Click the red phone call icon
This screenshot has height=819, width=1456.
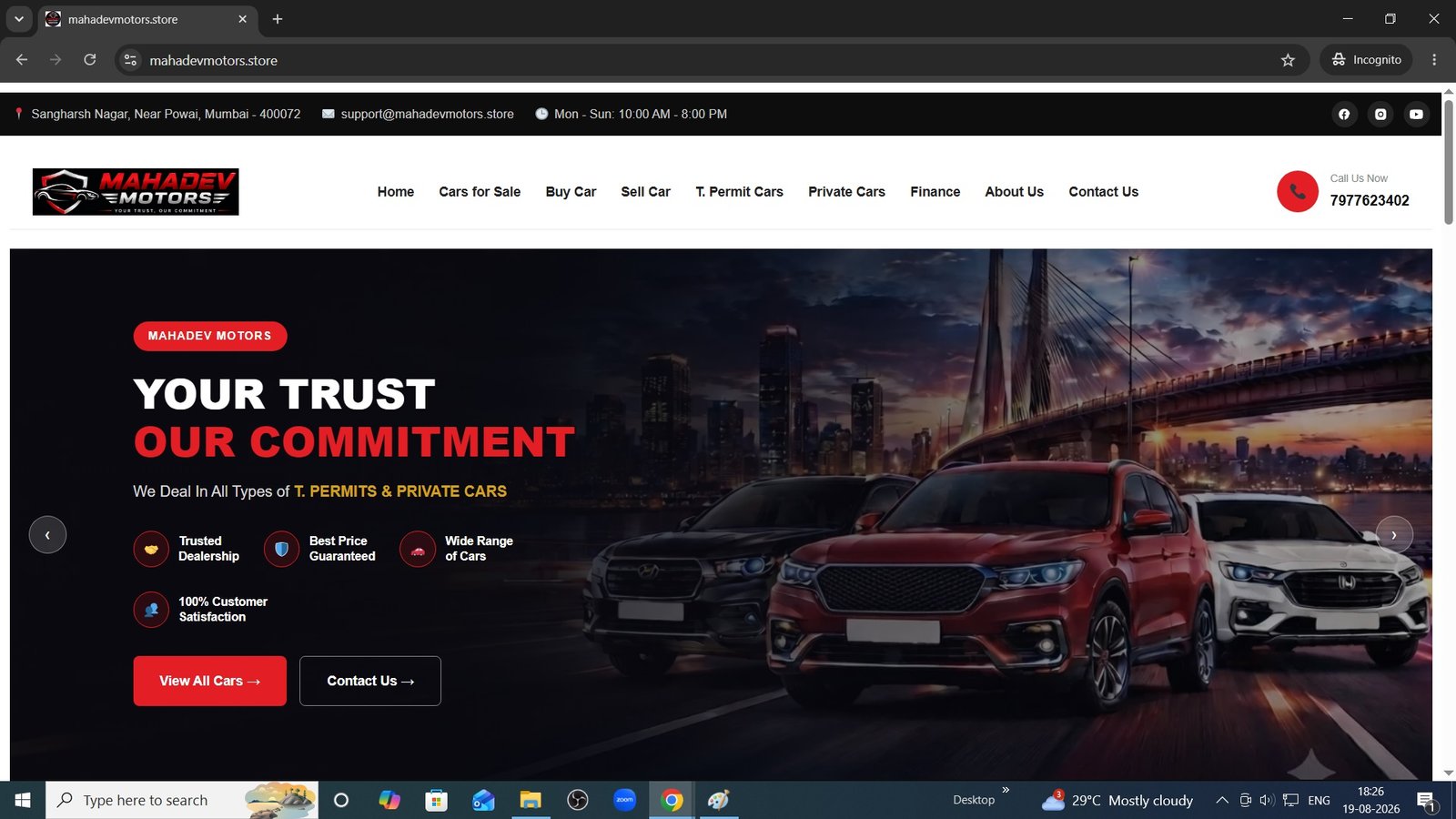tap(1298, 191)
